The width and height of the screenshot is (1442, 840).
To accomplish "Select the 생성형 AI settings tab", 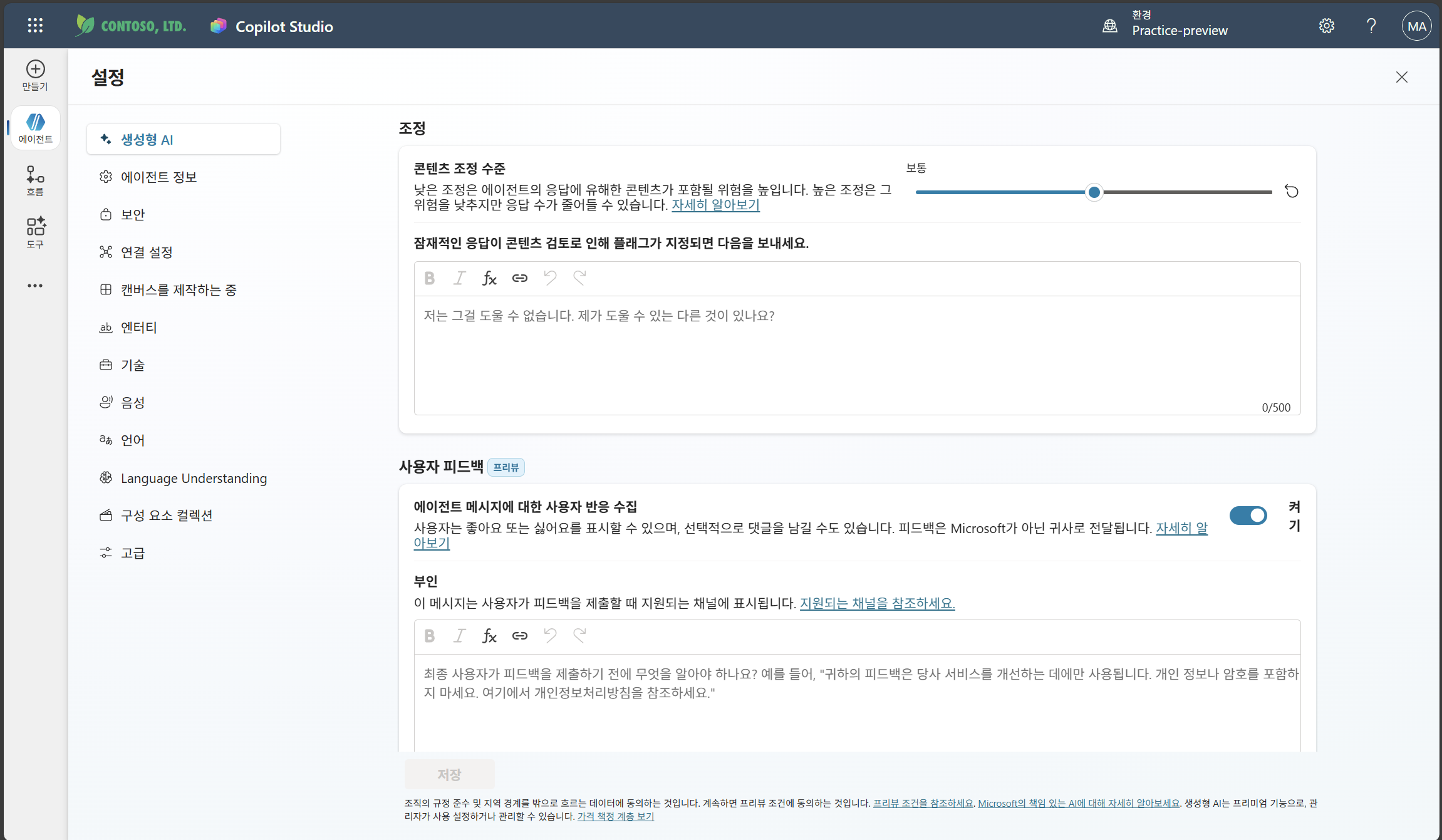I will click(x=183, y=139).
